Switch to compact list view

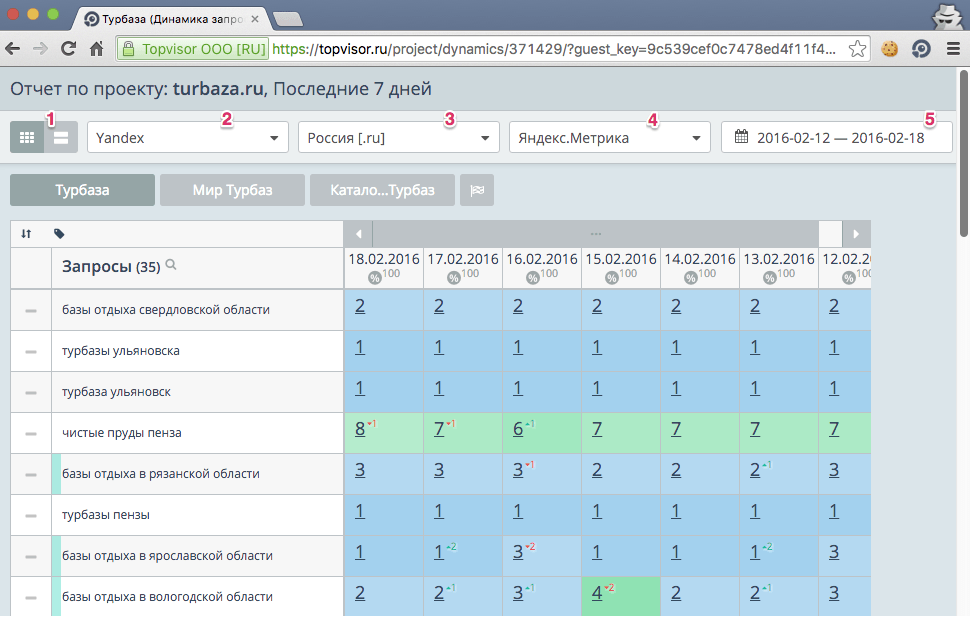[x=61, y=137]
